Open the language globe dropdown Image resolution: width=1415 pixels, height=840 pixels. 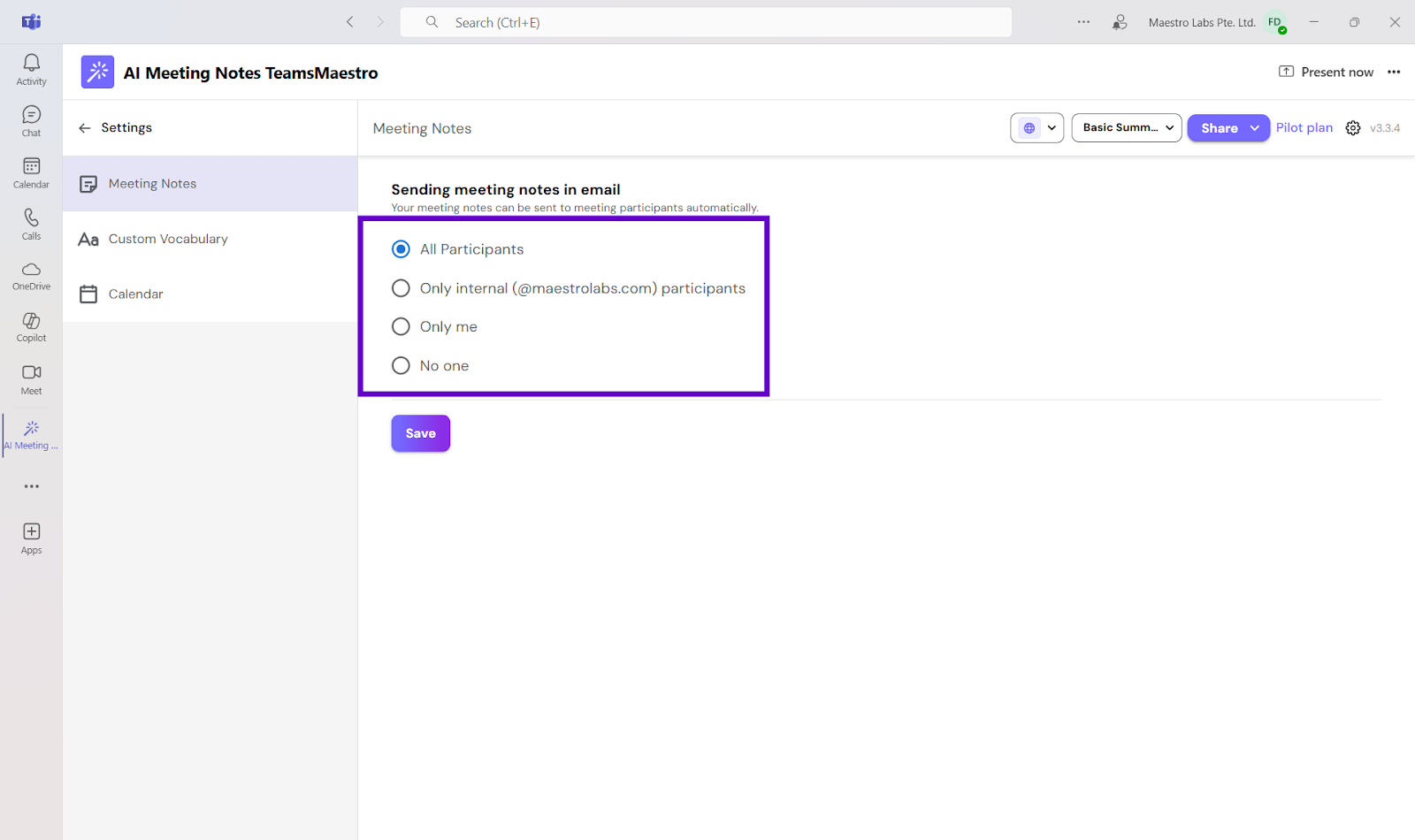point(1036,128)
